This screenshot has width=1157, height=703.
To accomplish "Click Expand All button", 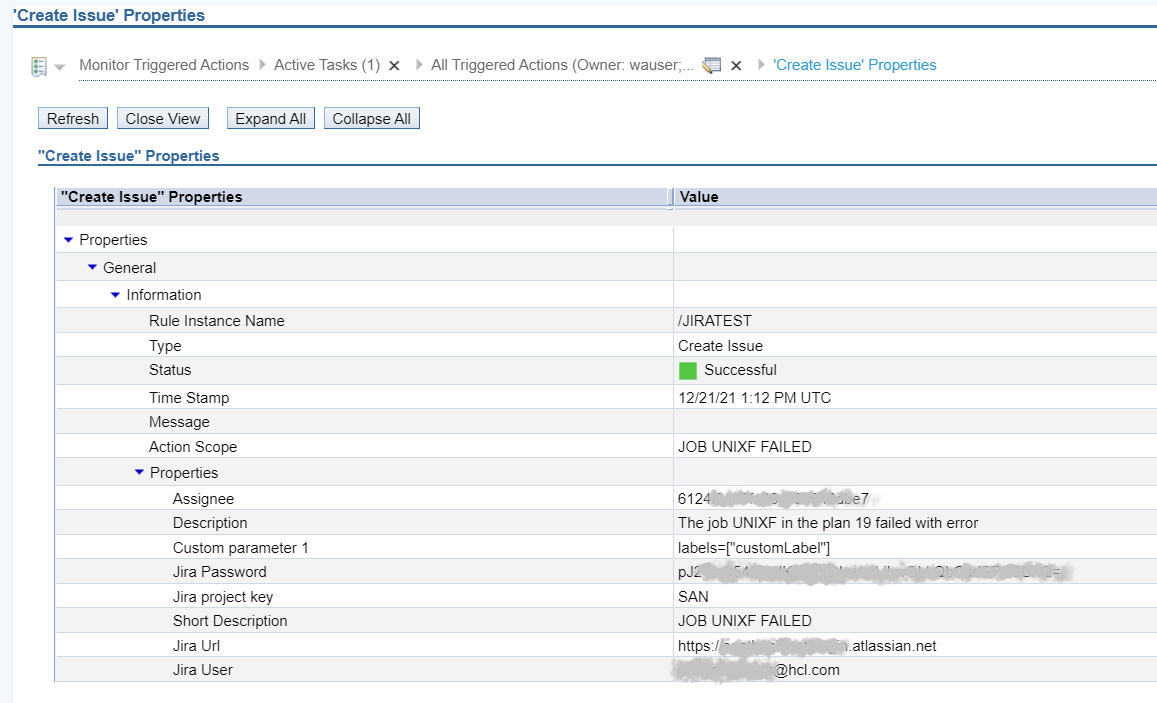I will point(270,119).
